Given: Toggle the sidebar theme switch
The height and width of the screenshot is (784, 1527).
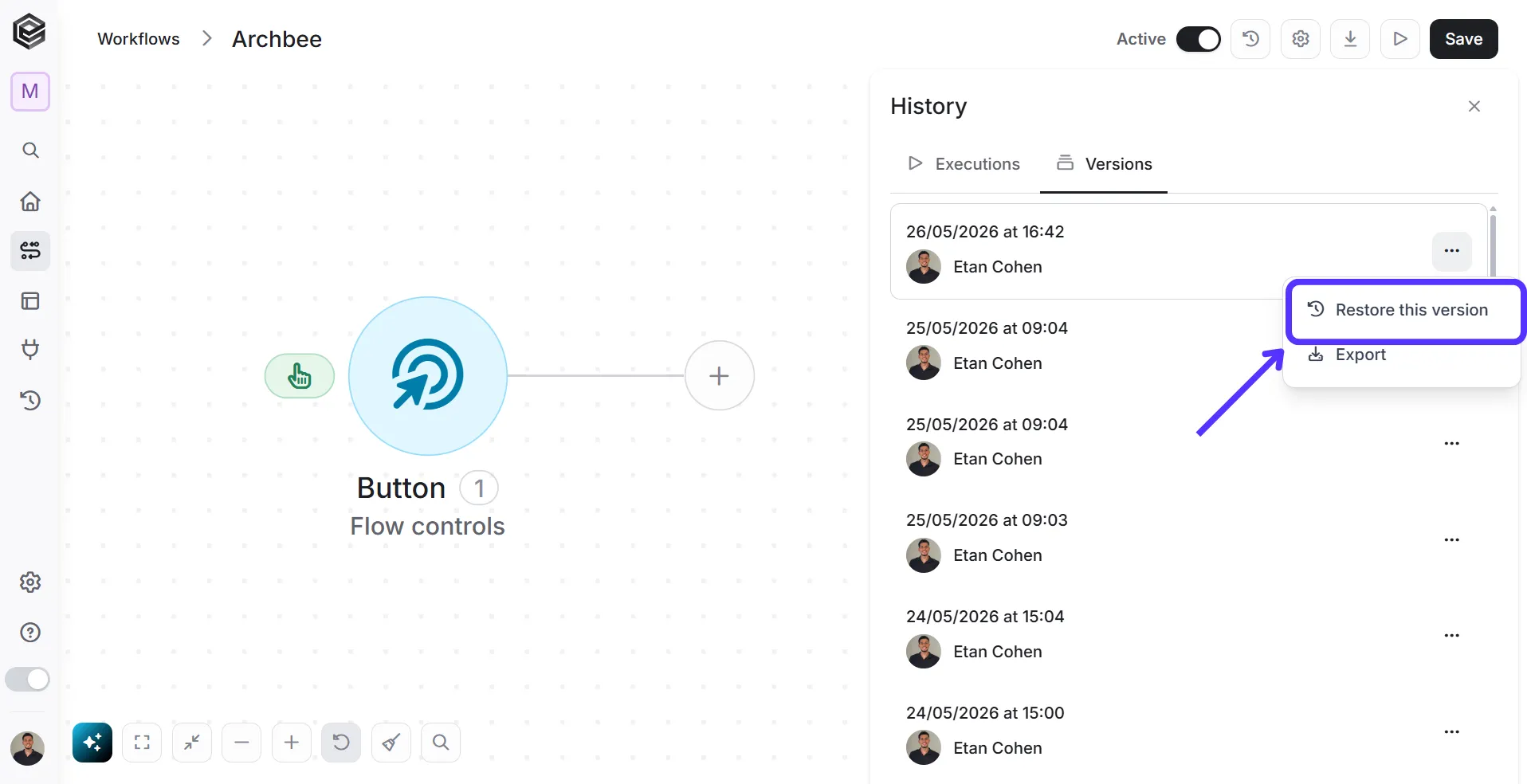Looking at the screenshot, I should click(28, 680).
